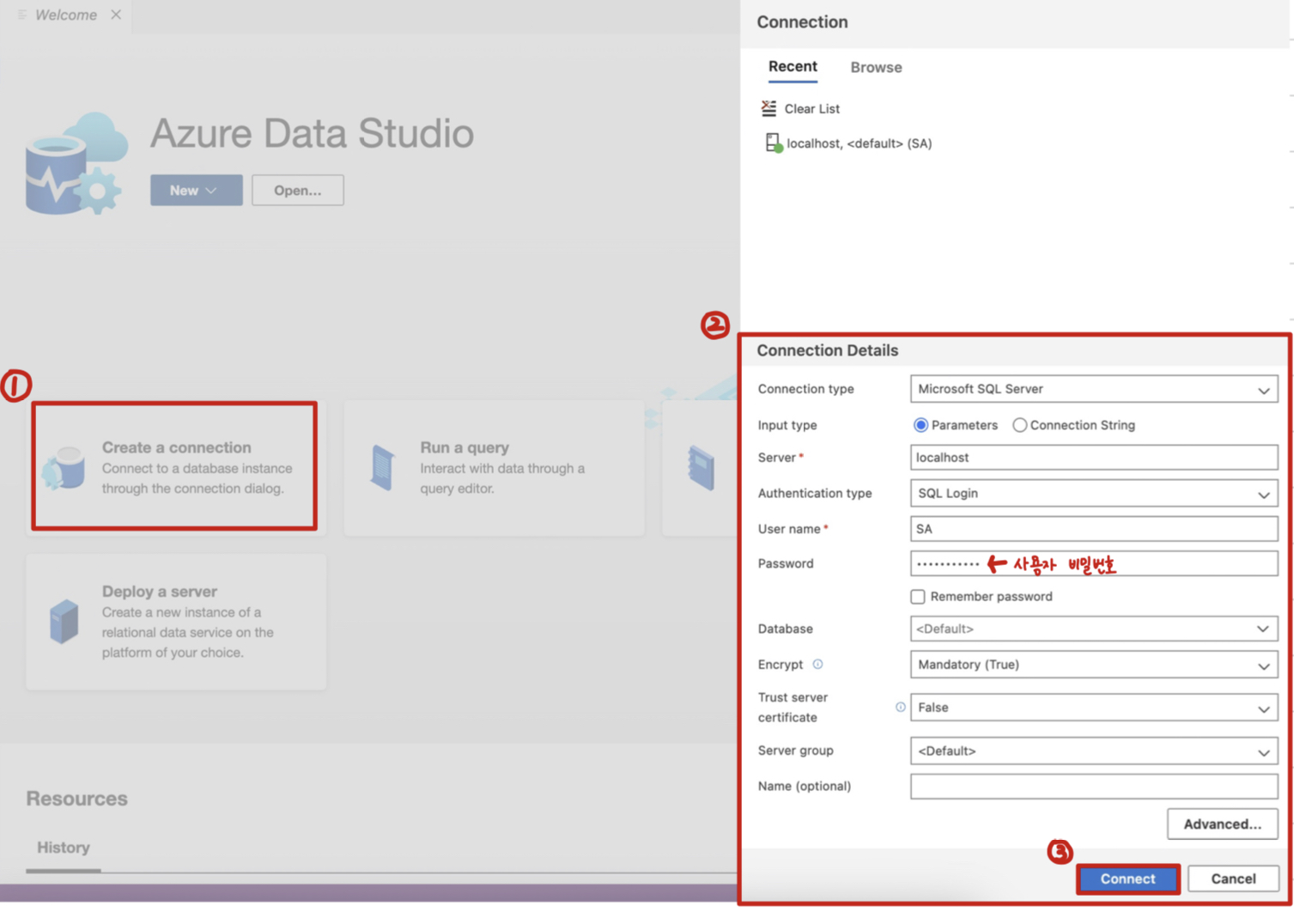This screenshot has width=1294, height=924.
Task: Click the Encrypt info icon
Action: [x=817, y=664]
